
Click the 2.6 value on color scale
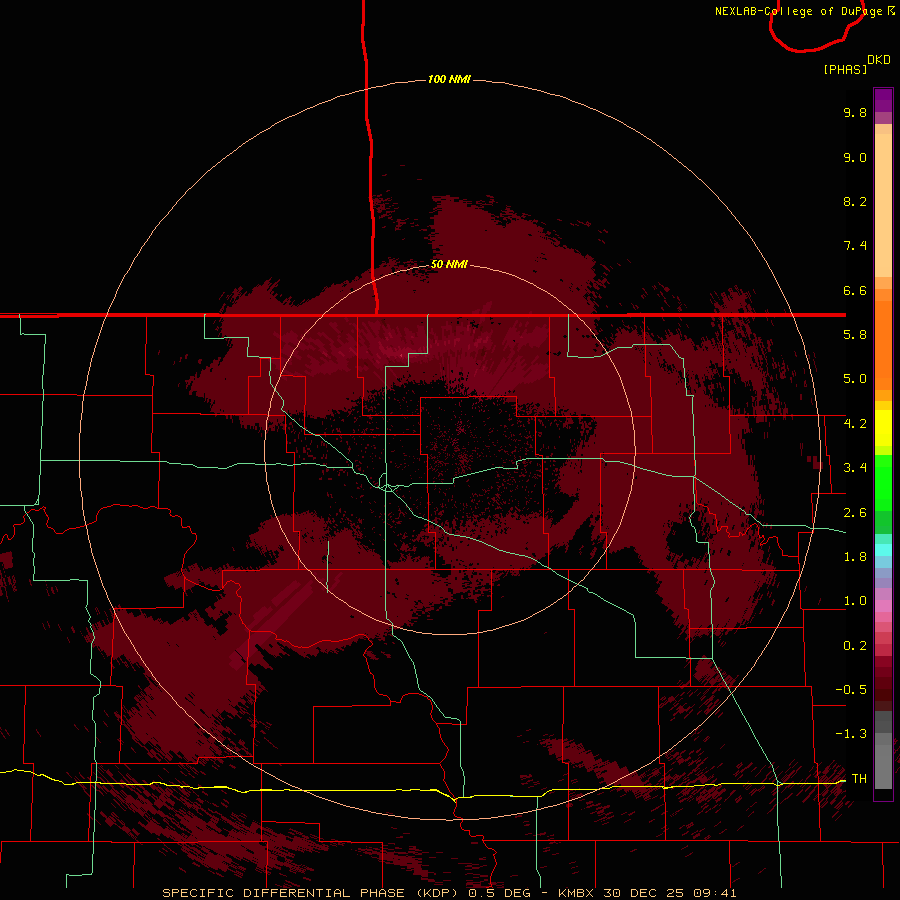[855, 513]
